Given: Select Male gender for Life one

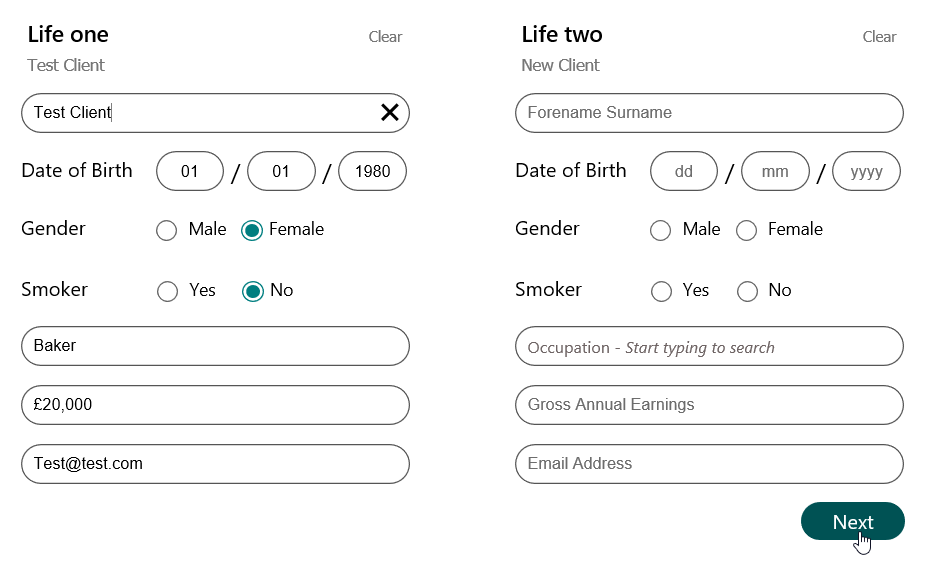Looking at the screenshot, I should pyautogui.click(x=167, y=231).
